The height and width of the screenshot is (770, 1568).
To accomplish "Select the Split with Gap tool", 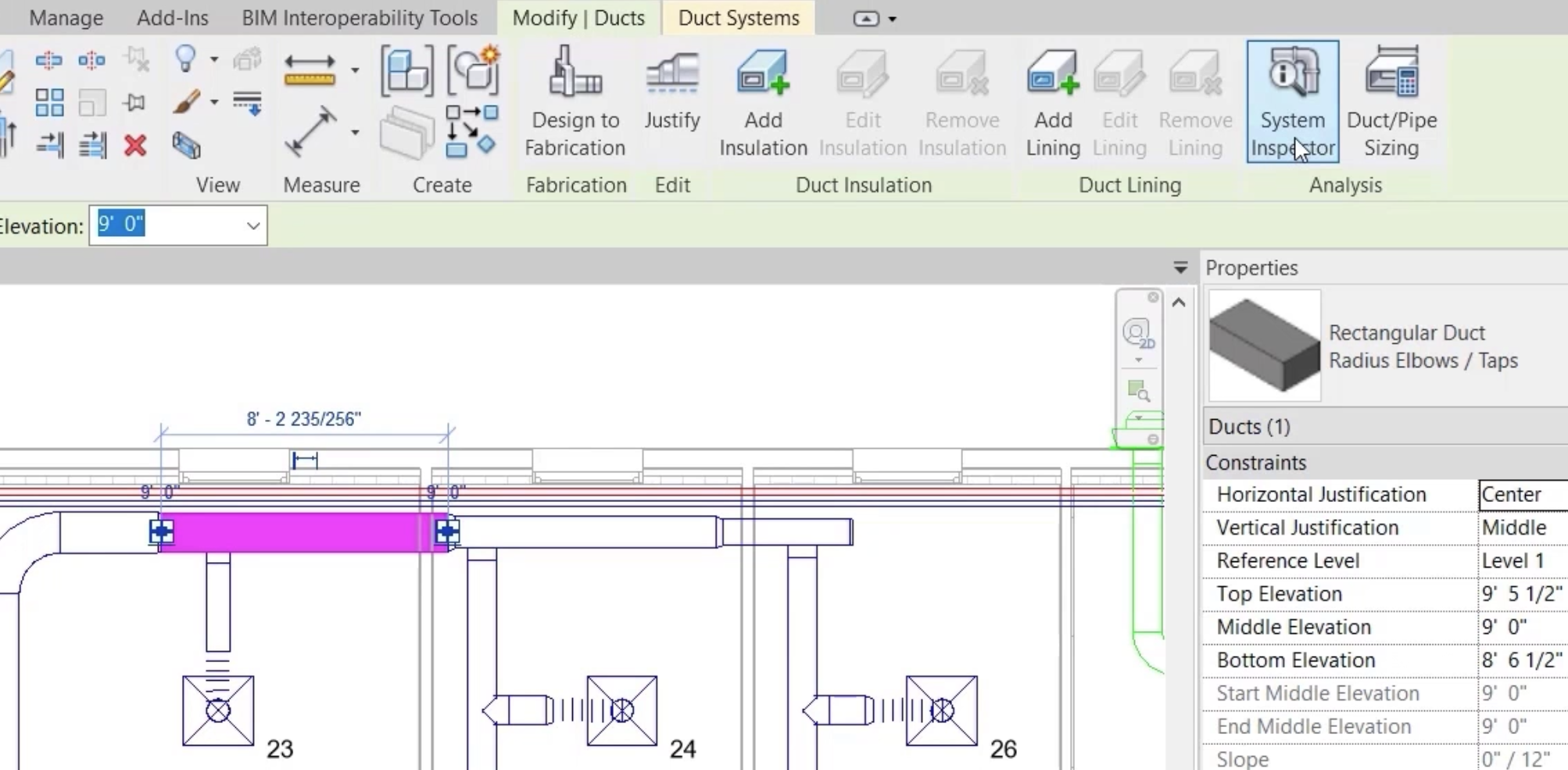I will click(x=91, y=60).
